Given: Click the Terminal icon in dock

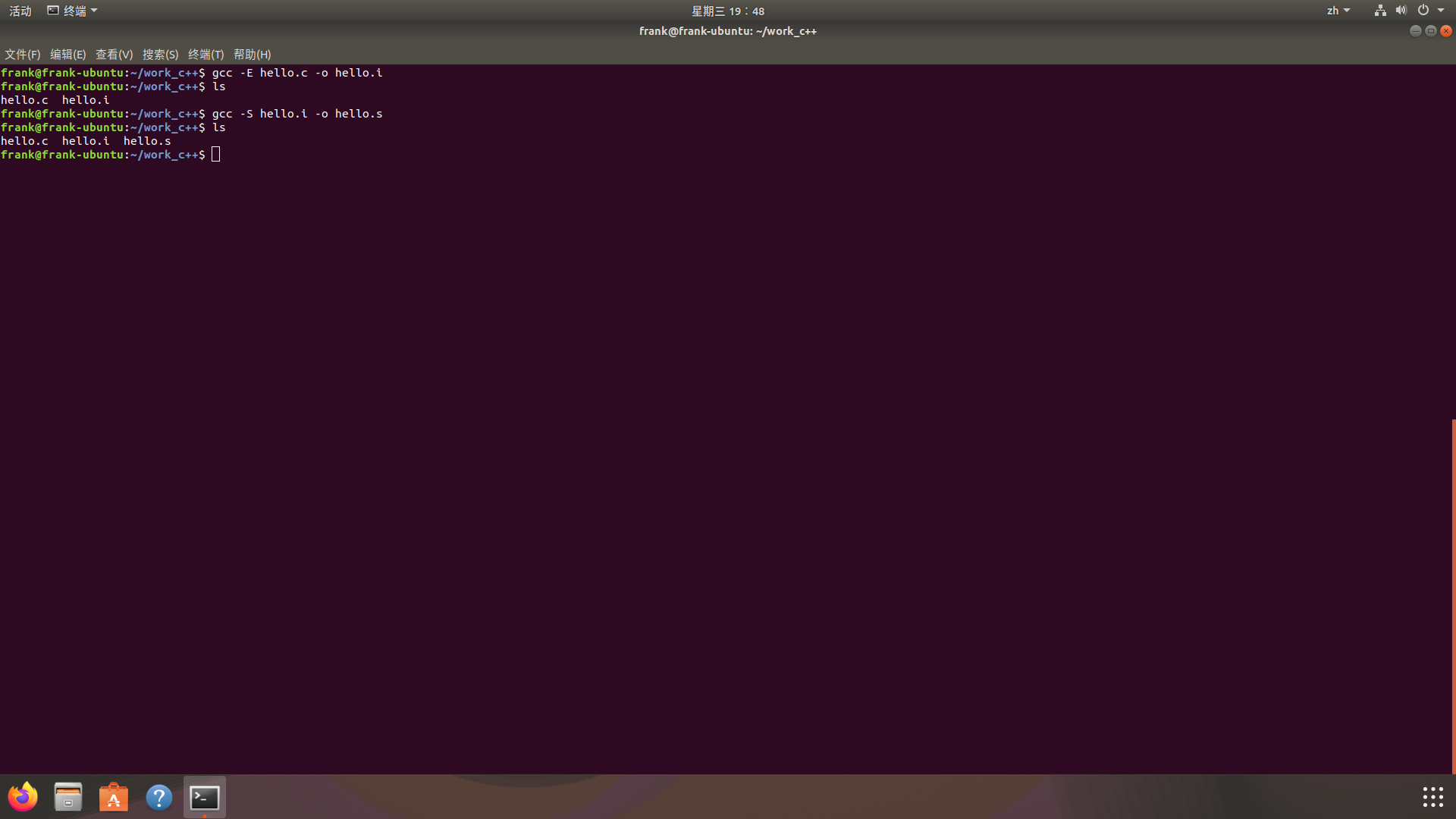Looking at the screenshot, I should click(x=205, y=797).
